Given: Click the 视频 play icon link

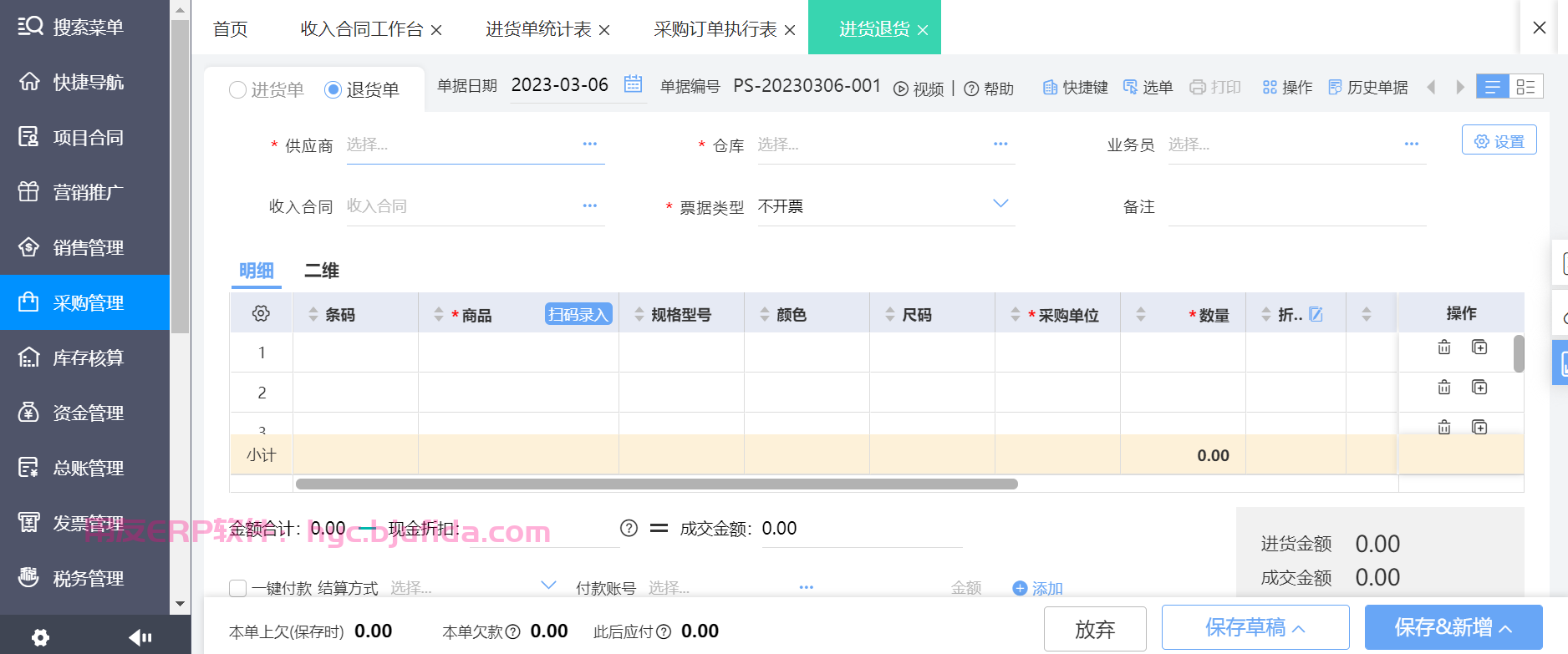Looking at the screenshot, I should (919, 89).
